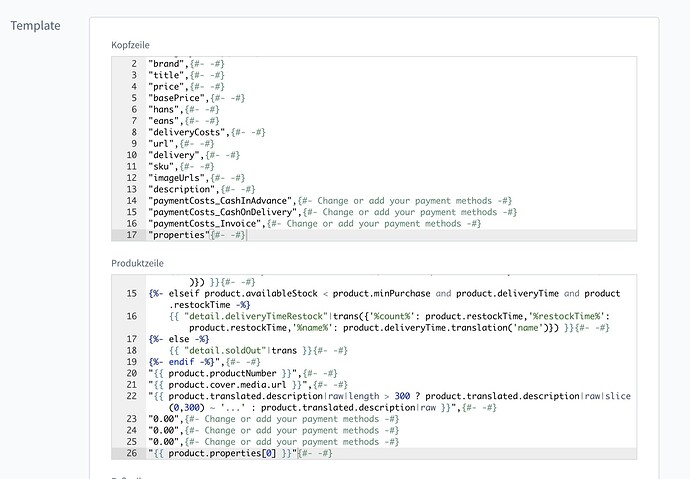This screenshot has height=479, width=690.
Task: Click line number 14 in Kopfzeile gutter
Action: (x=132, y=201)
